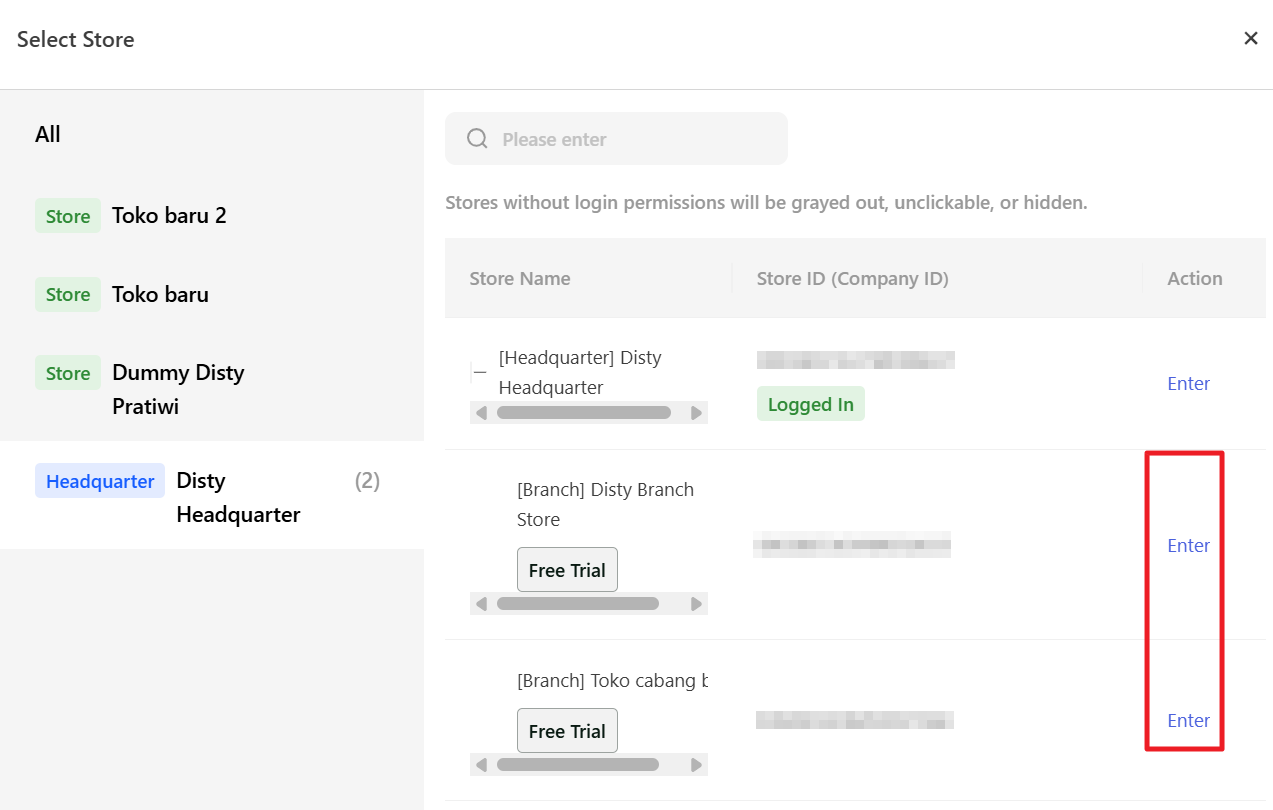1273x810 pixels.
Task: Close the Select Store dialog
Action: (1250, 38)
